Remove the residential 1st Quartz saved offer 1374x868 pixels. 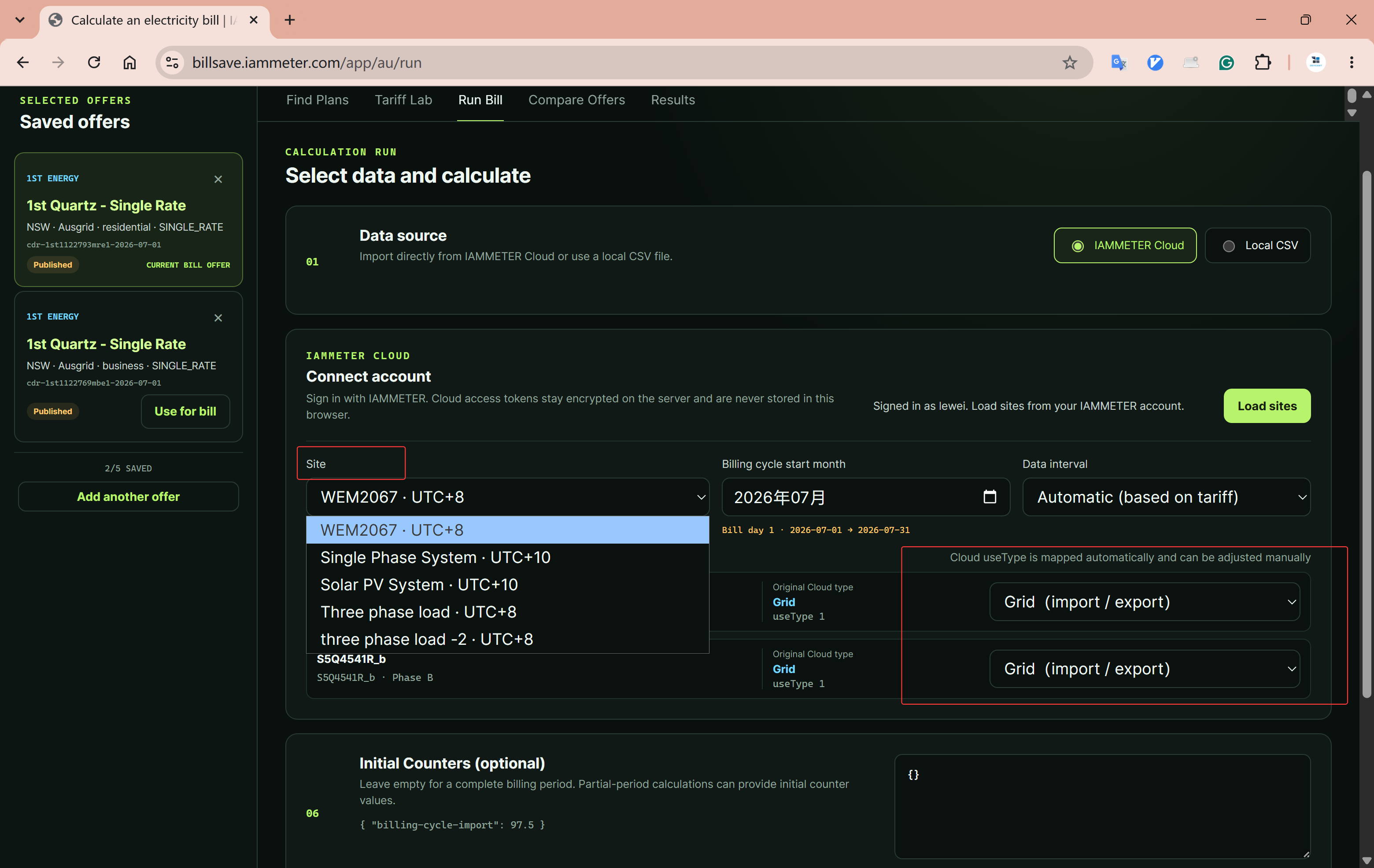[x=218, y=179]
